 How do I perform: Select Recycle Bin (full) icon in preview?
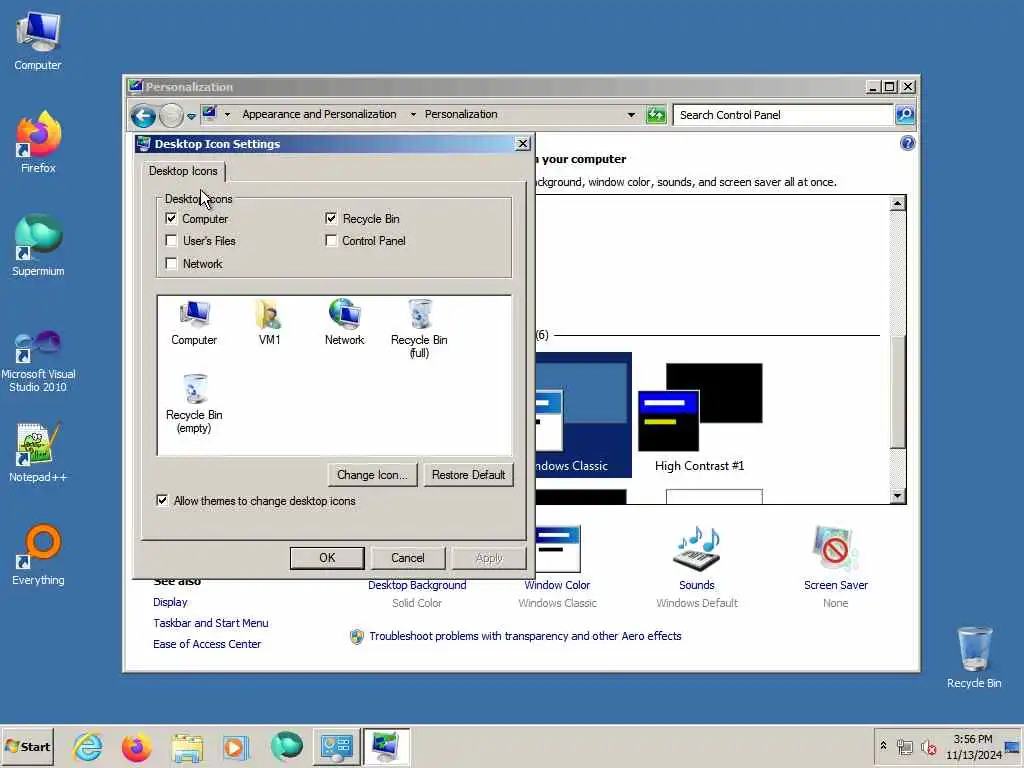[419, 328]
